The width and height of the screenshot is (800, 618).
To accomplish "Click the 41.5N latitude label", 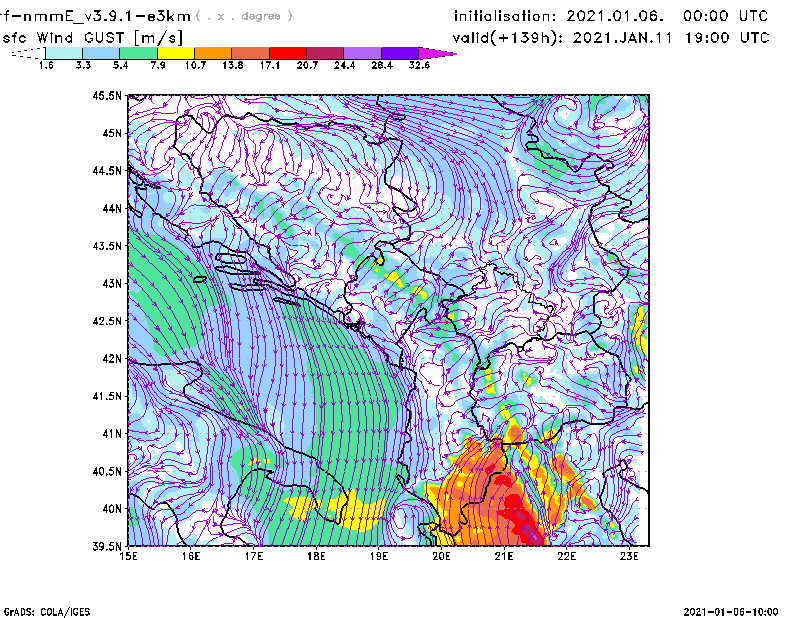I will click(108, 396).
